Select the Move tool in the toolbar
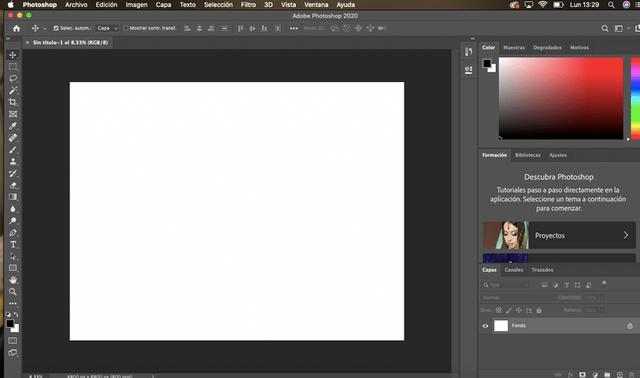The height and width of the screenshot is (378, 640). point(13,55)
